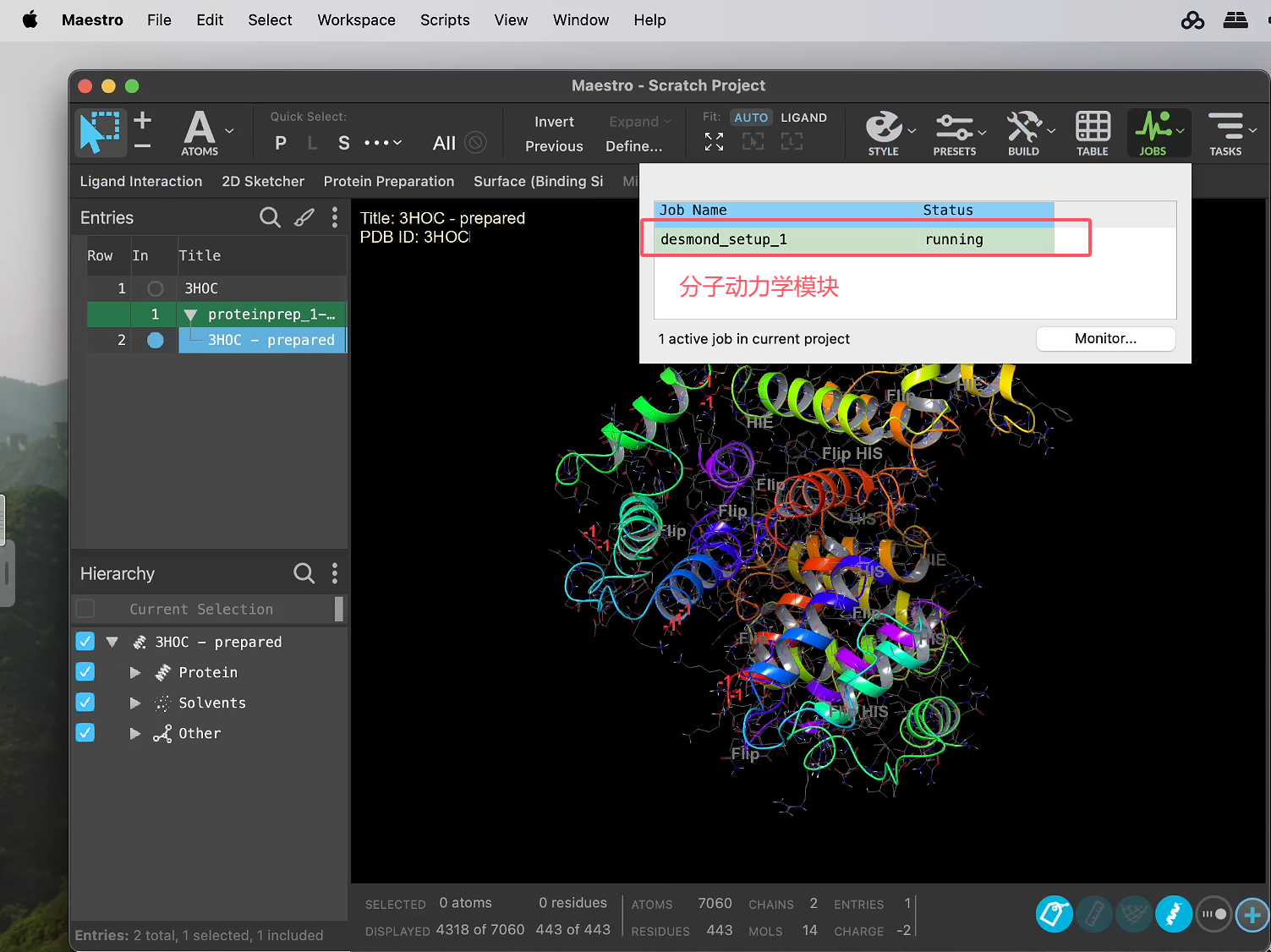Click the minus subtract-from-selection icon
Viewport: 1271px width, 952px height.
143,145
